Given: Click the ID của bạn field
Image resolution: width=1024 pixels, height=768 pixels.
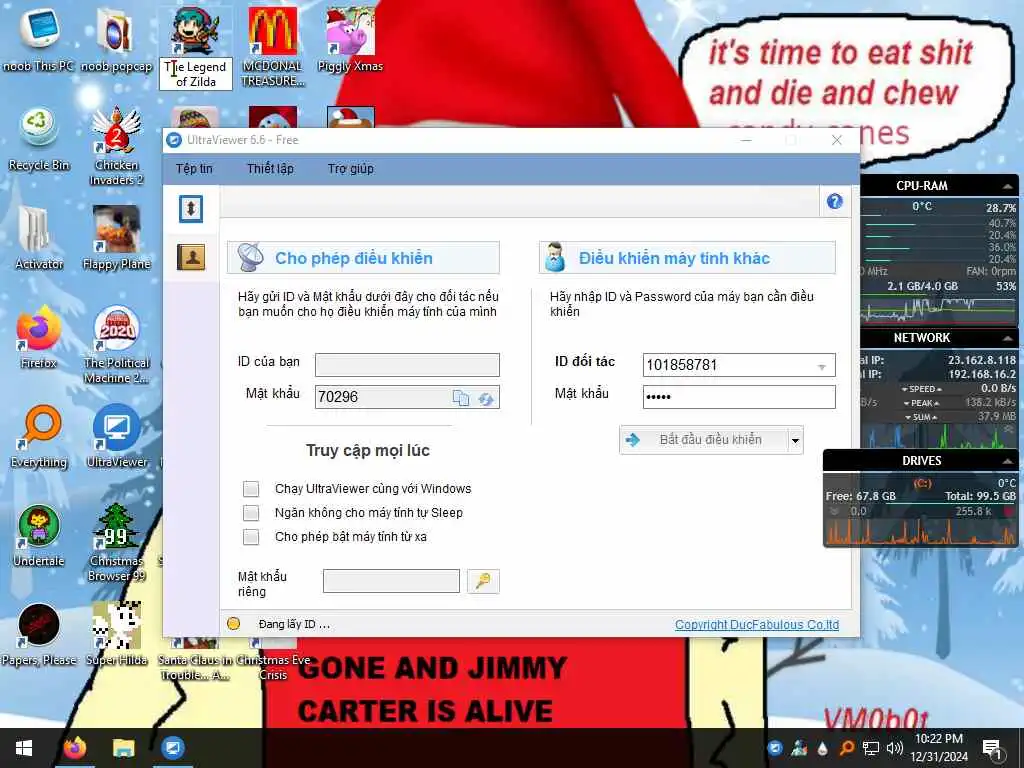Looking at the screenshot, I should click(408, 364).
